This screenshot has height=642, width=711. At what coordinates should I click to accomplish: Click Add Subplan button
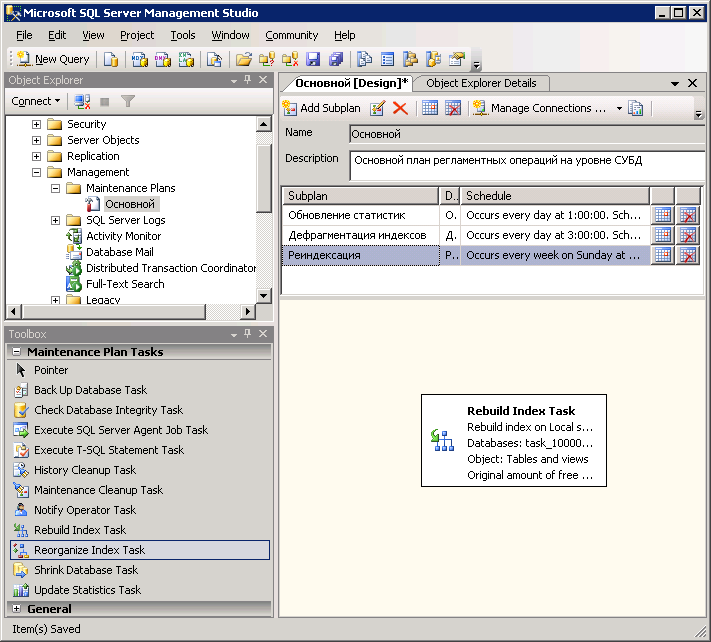(x=321, y=108)
